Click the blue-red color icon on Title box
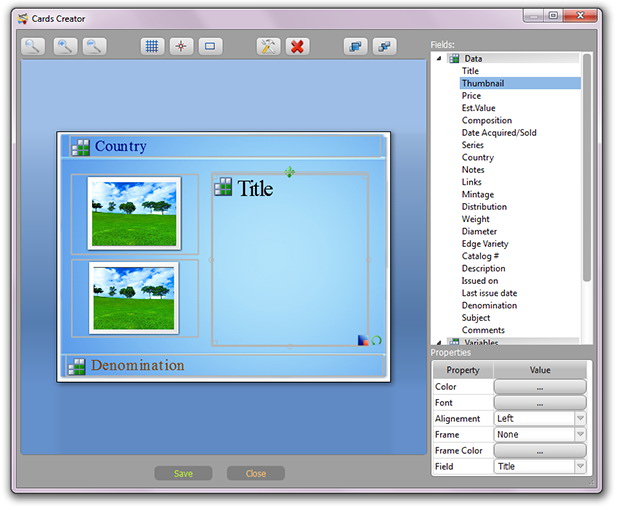 [x=363, y=340]
